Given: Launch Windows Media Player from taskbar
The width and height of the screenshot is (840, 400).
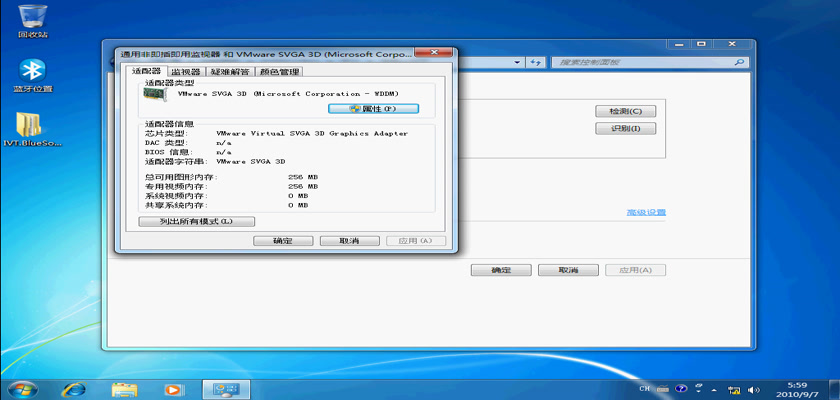Looking at the screenshot, I should pos(172,388).
